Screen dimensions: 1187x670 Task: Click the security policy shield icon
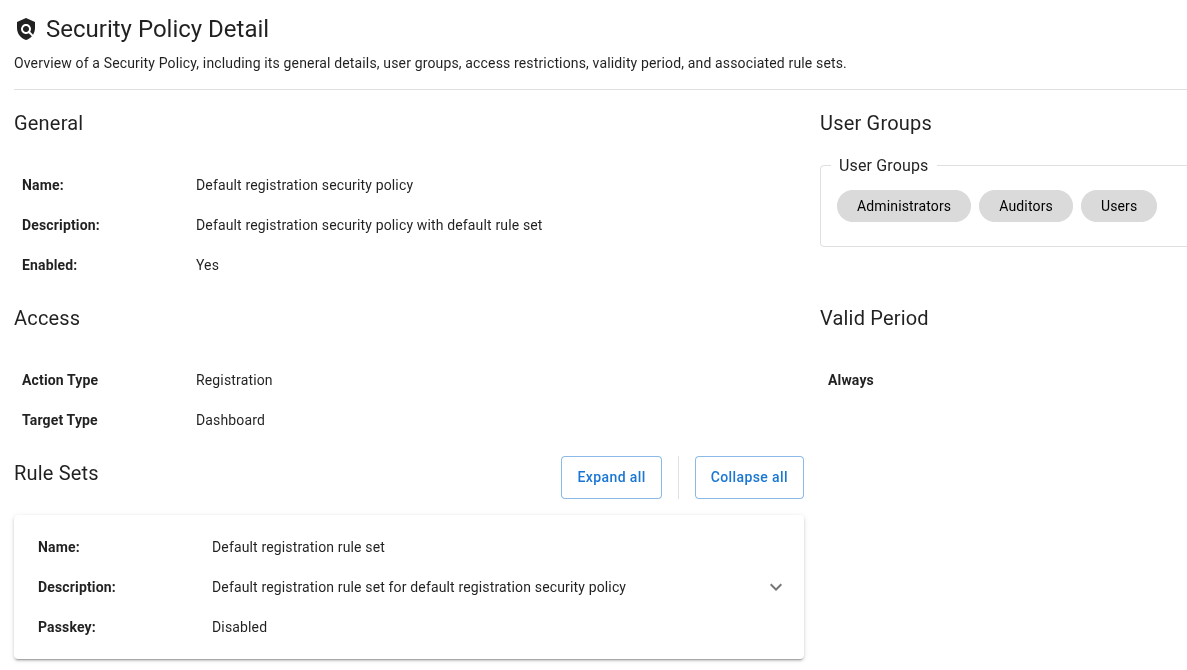pos(26,30)
